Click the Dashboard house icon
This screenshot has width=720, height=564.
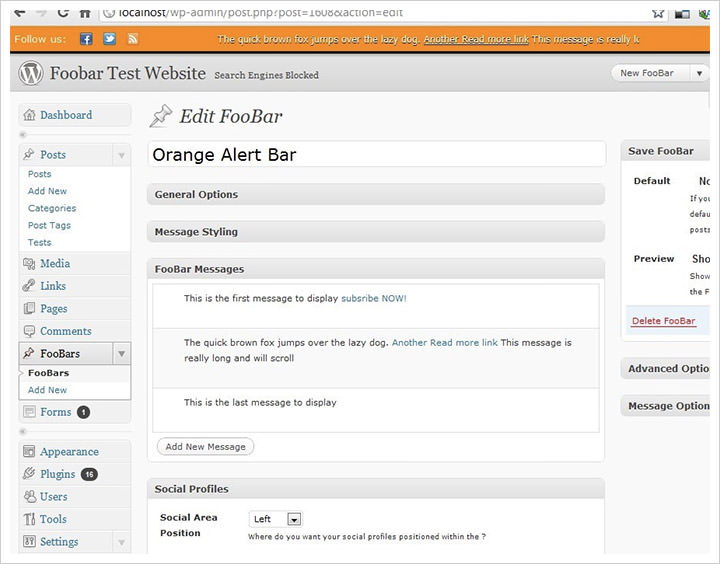(x=29, y=115)
